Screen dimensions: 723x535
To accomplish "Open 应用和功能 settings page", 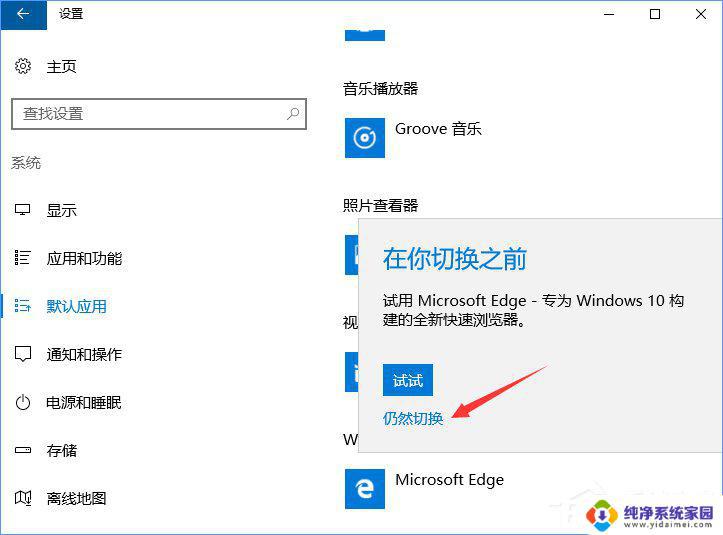I will (84, 258).
